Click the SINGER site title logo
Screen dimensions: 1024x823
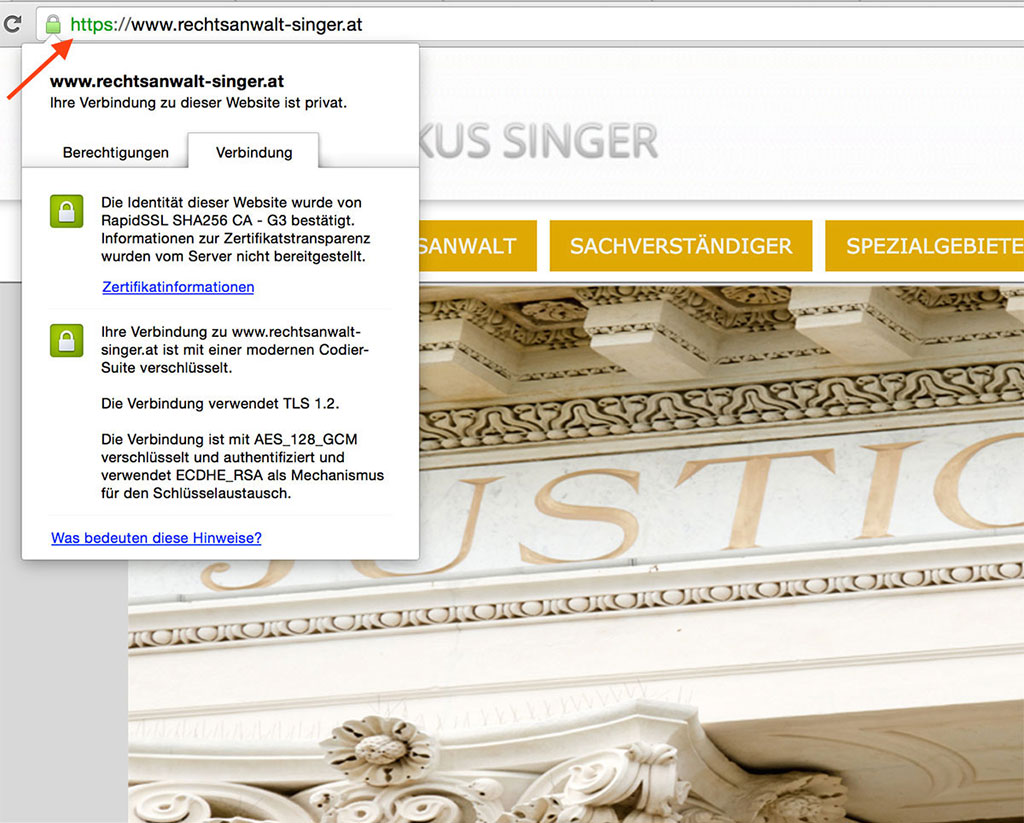538,140
